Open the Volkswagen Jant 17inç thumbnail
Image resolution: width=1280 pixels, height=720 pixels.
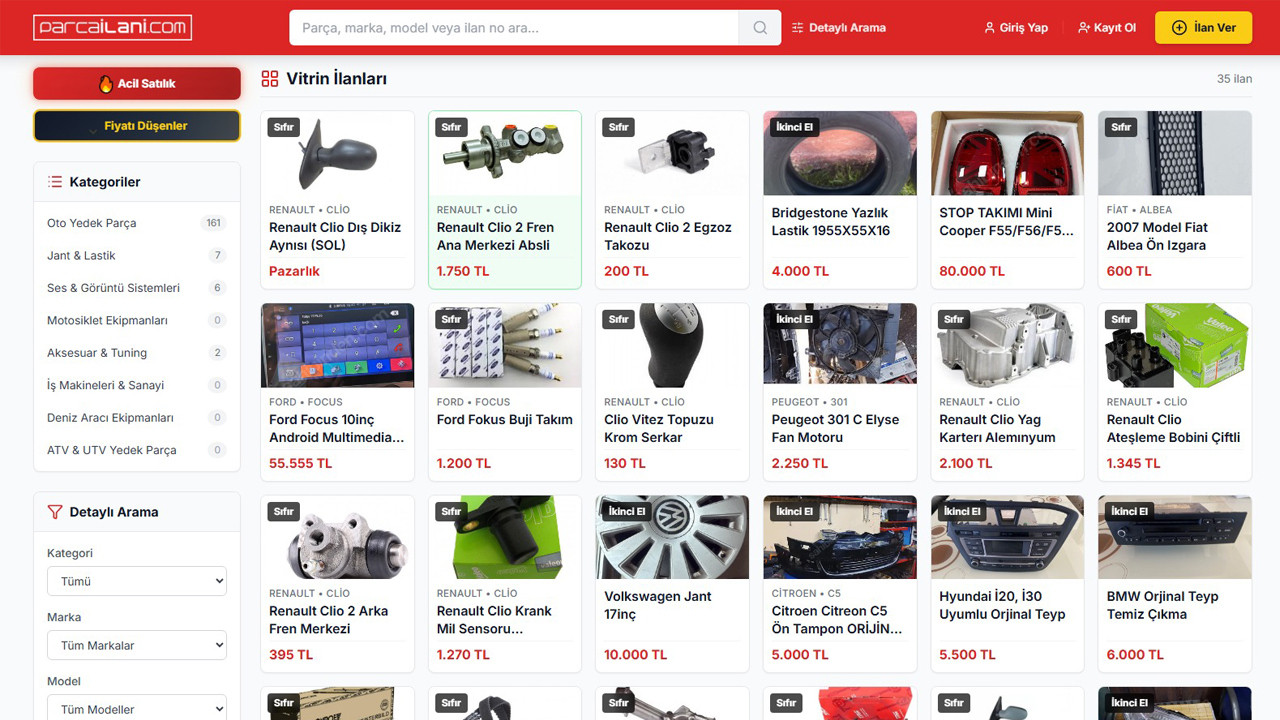point(672,537)
